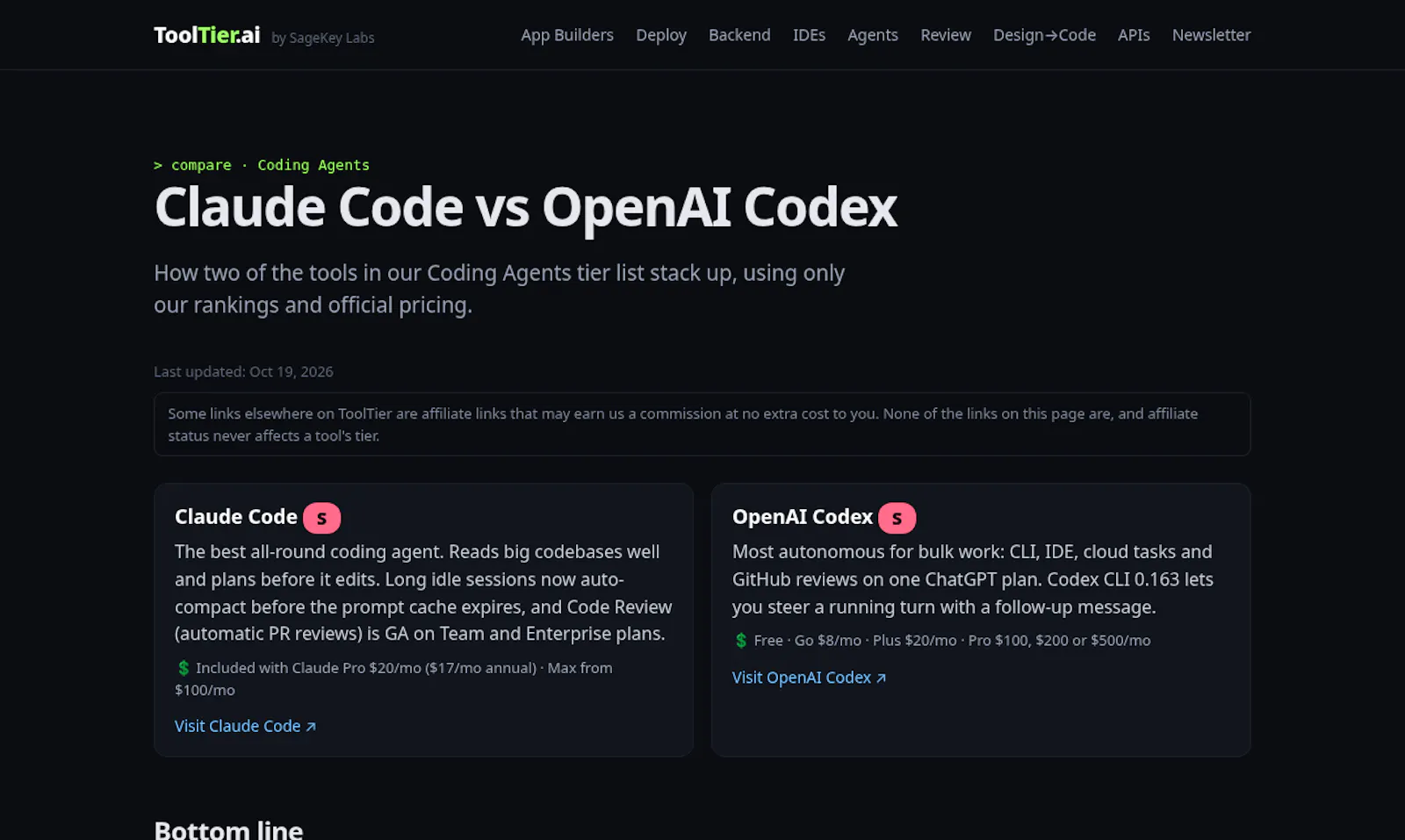Go to the Deploy section
1405x840 pixels.
(x=661, y=35)
